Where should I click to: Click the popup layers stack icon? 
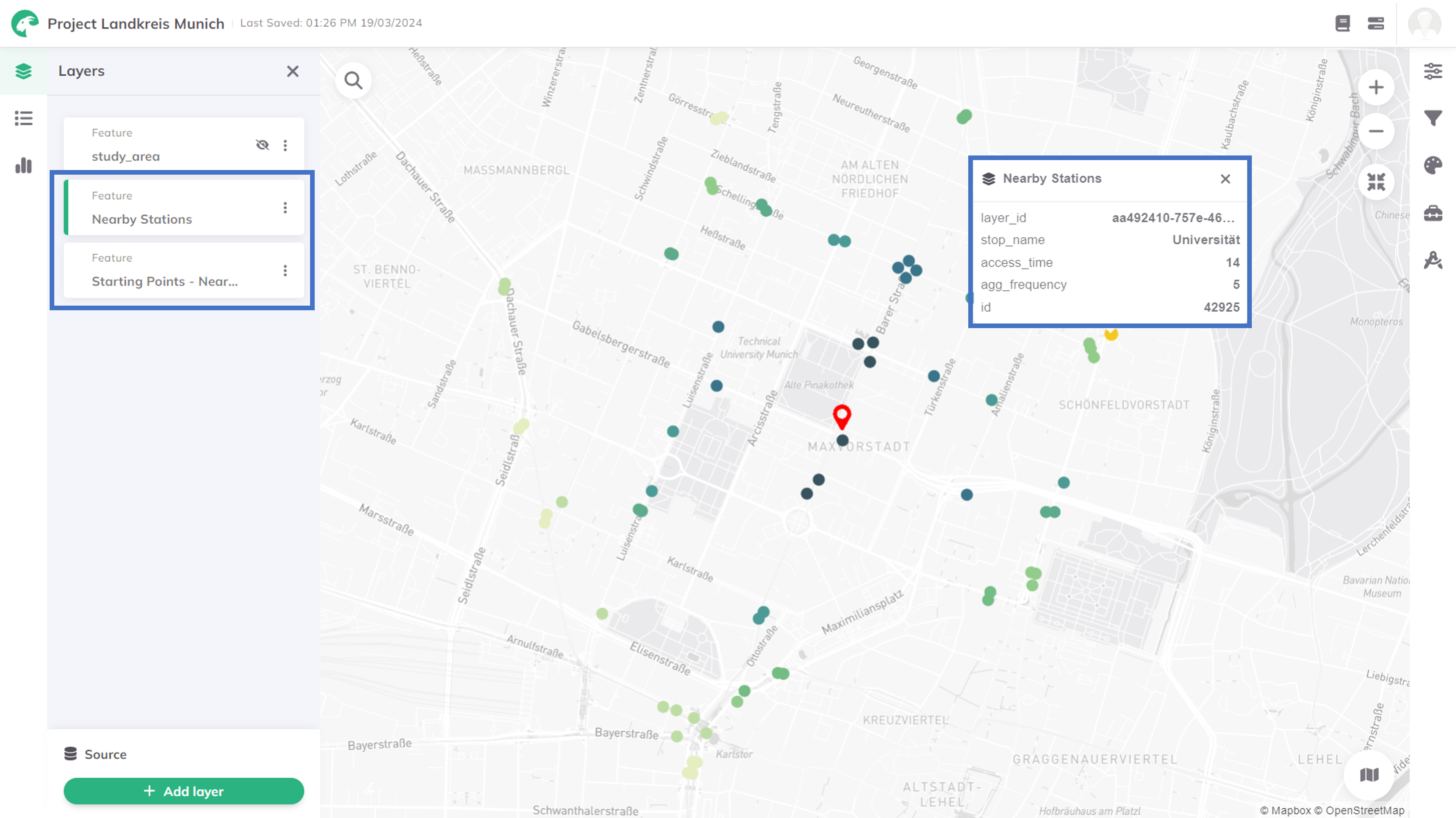coord(988,179)
